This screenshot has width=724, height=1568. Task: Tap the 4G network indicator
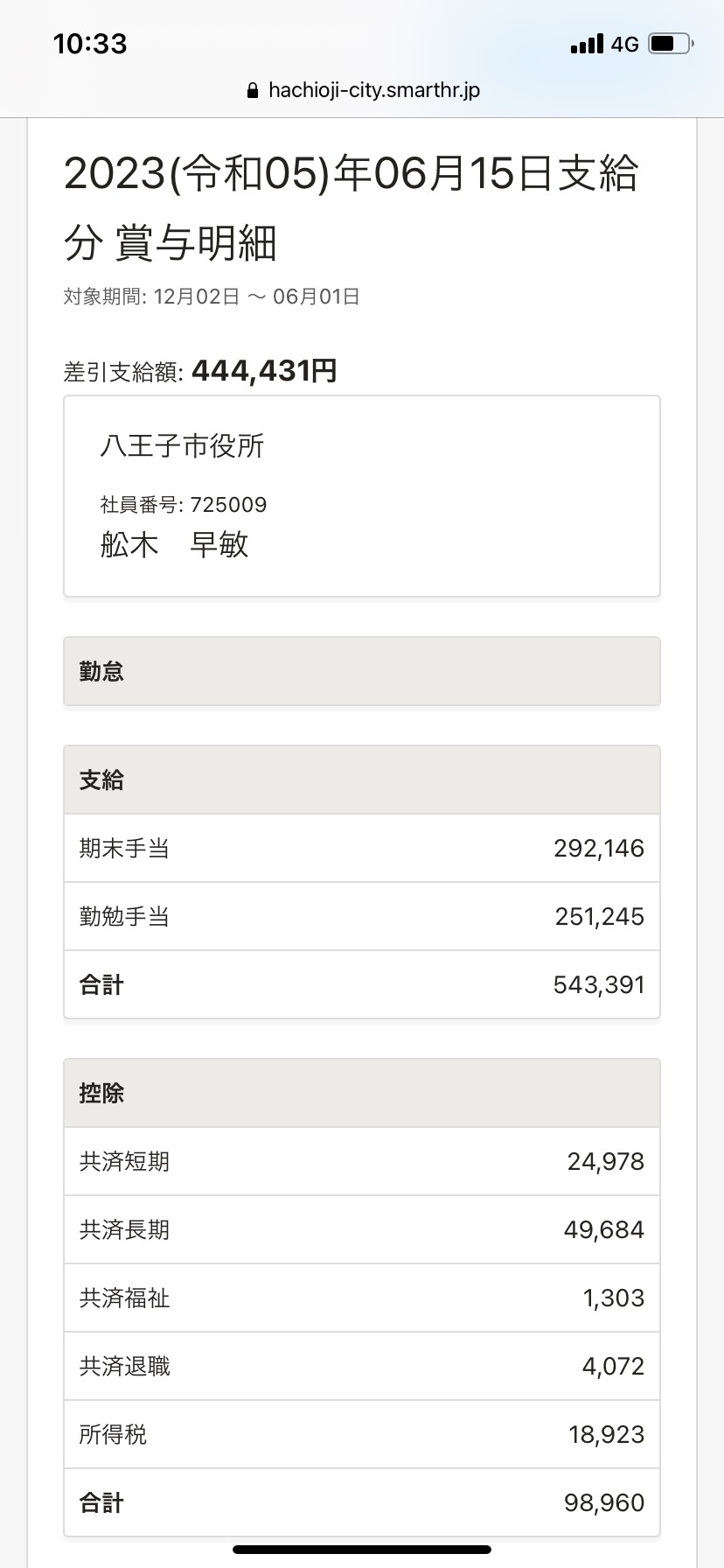point(625,44)
